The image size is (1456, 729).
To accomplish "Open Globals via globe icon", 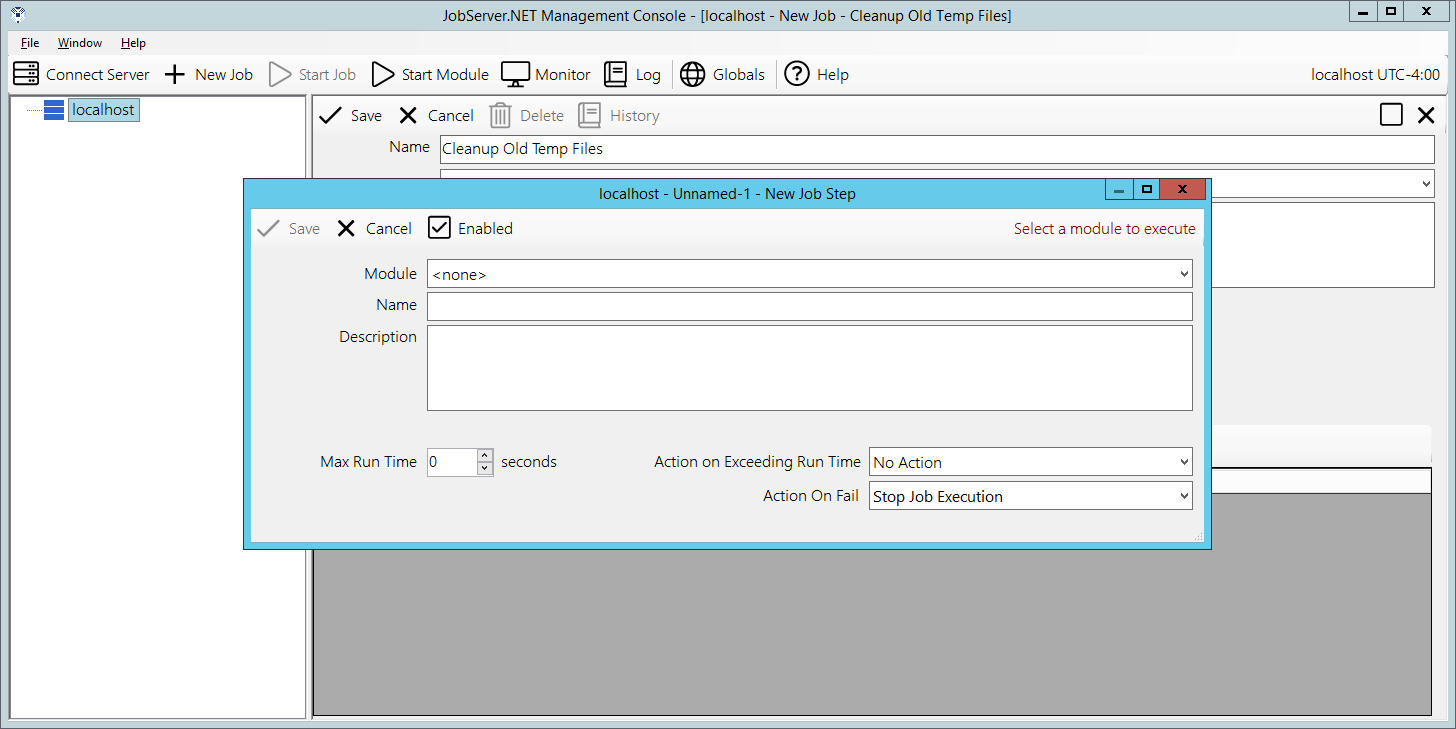I will point(692,74).
